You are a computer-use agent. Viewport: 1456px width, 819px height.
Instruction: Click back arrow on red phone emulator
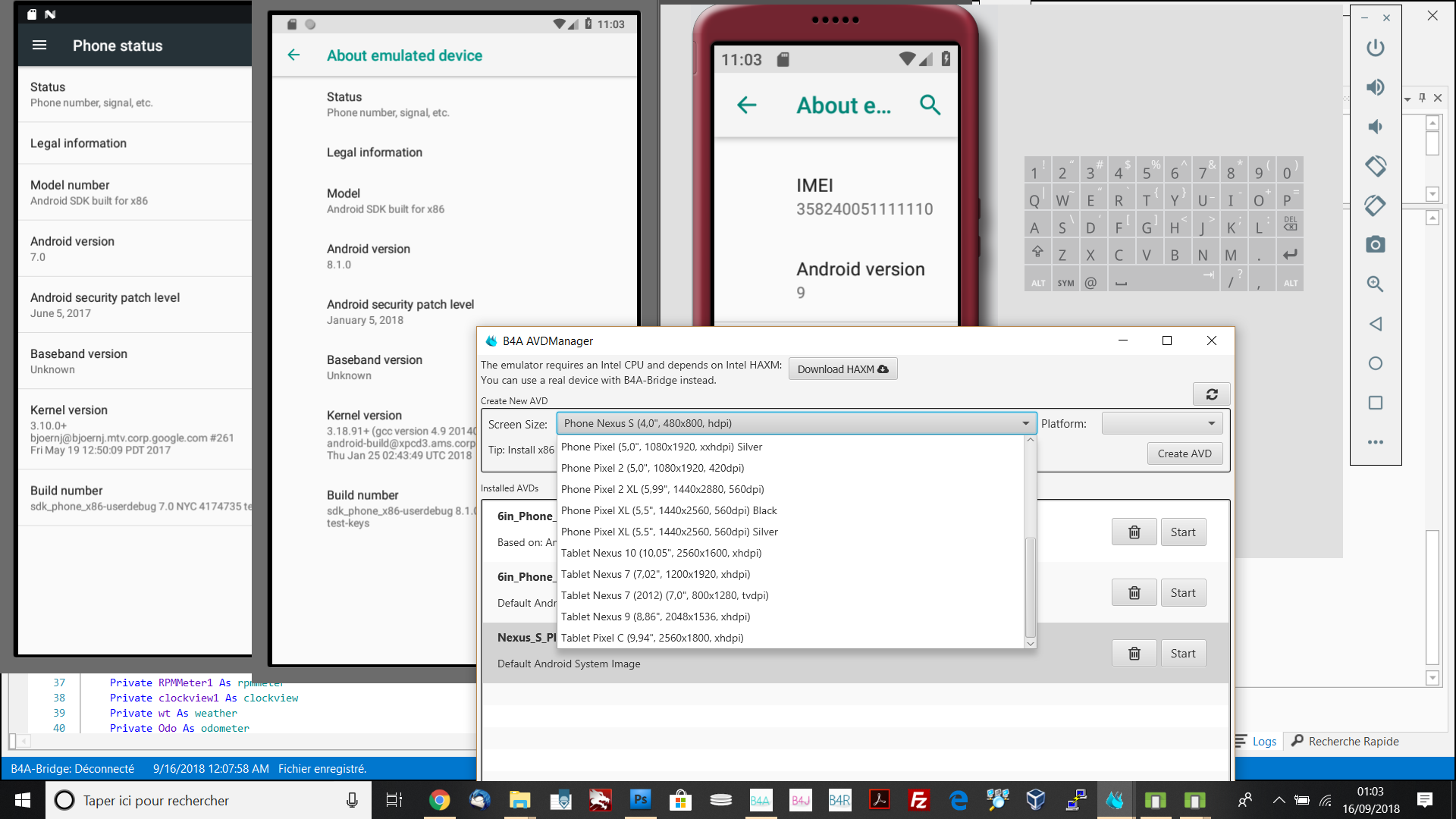[x=747, y=105]
